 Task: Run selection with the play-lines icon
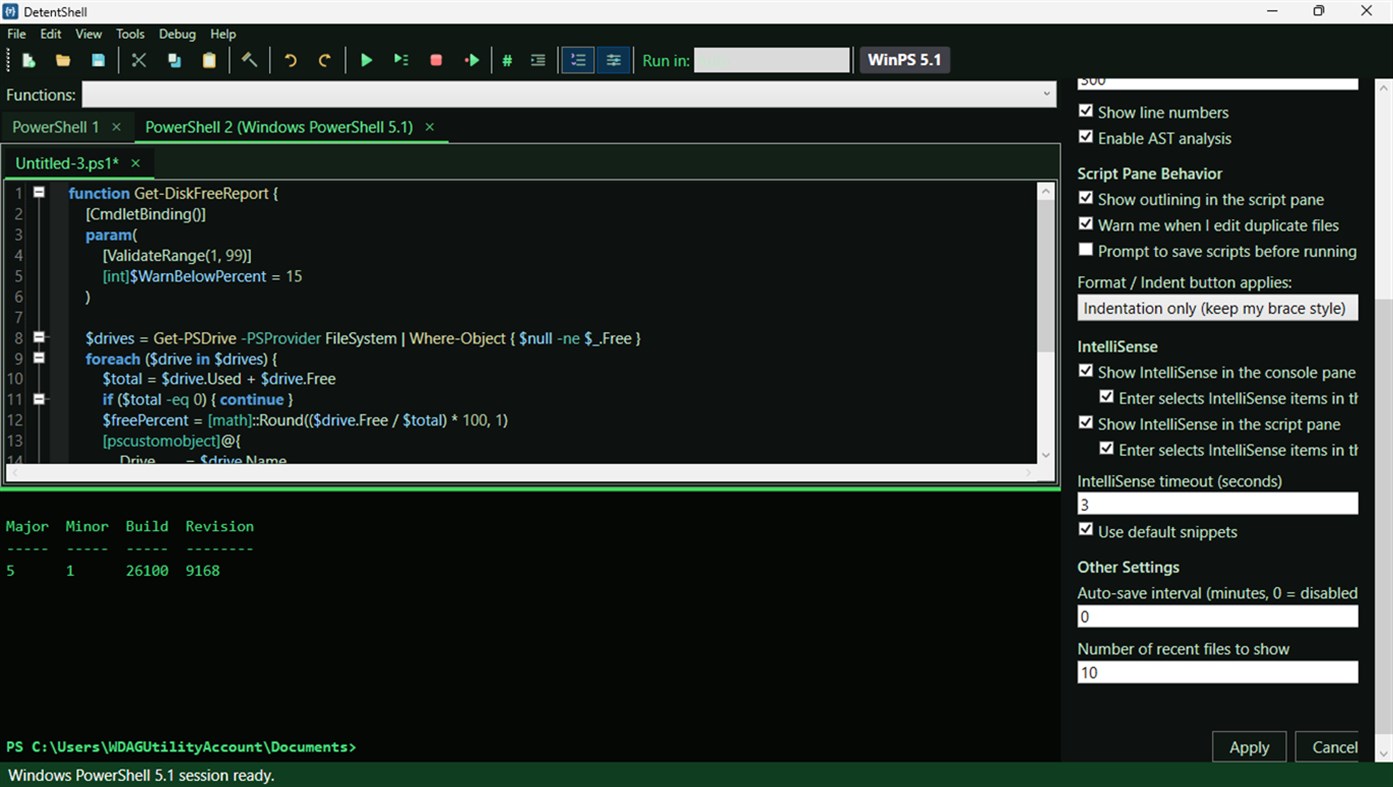click(x=401, y=60)
